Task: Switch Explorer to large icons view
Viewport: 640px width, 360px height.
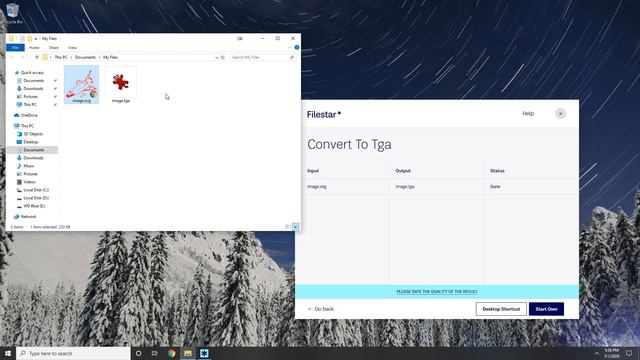Action: [x=296, y=227]
